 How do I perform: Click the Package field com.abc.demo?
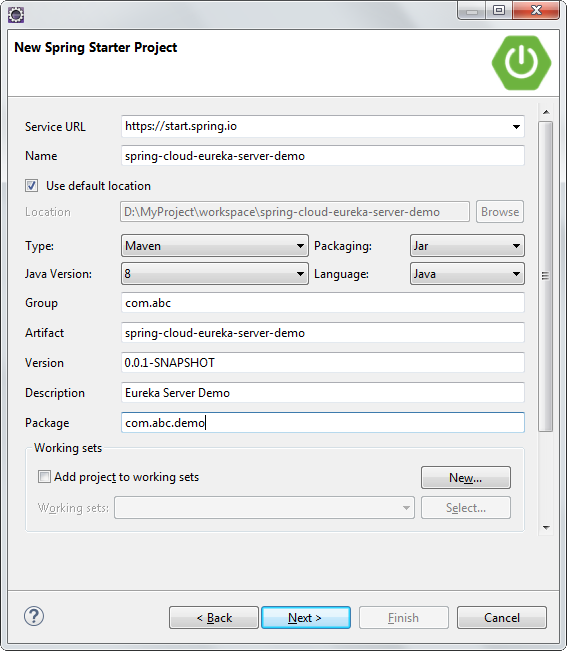pos(323,423)
